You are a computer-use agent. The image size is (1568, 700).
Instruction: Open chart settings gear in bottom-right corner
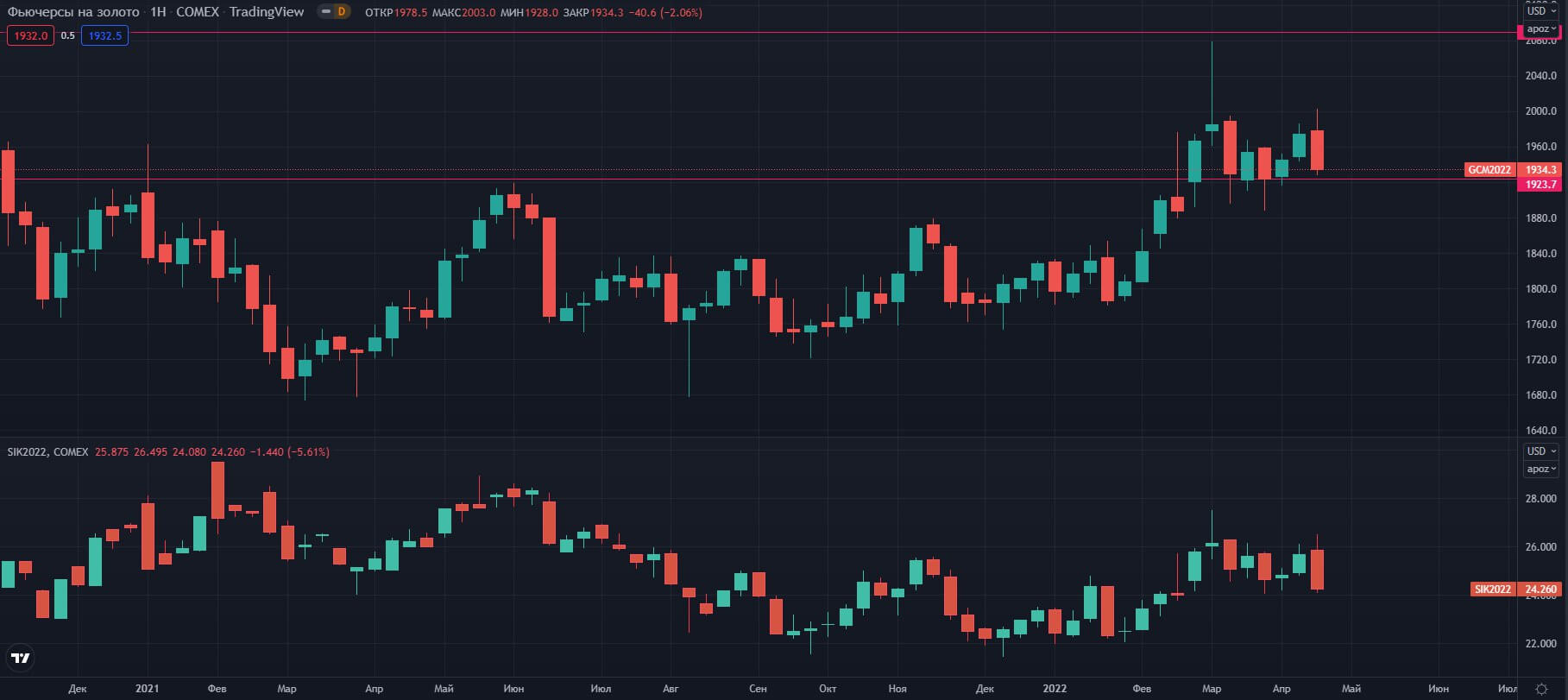click(1542, 688)
